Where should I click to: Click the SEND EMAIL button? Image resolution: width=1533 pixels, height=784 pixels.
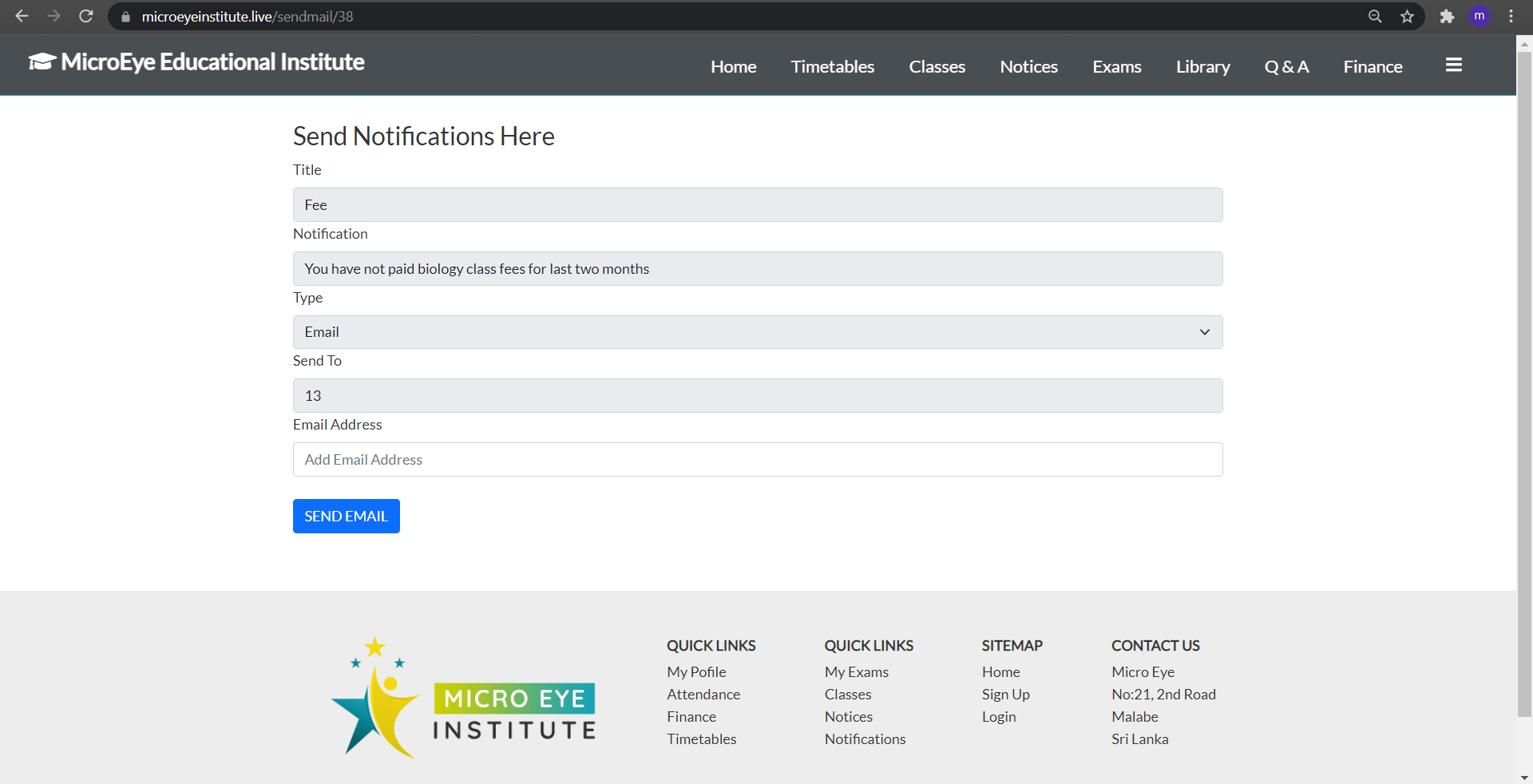(347, 517)
